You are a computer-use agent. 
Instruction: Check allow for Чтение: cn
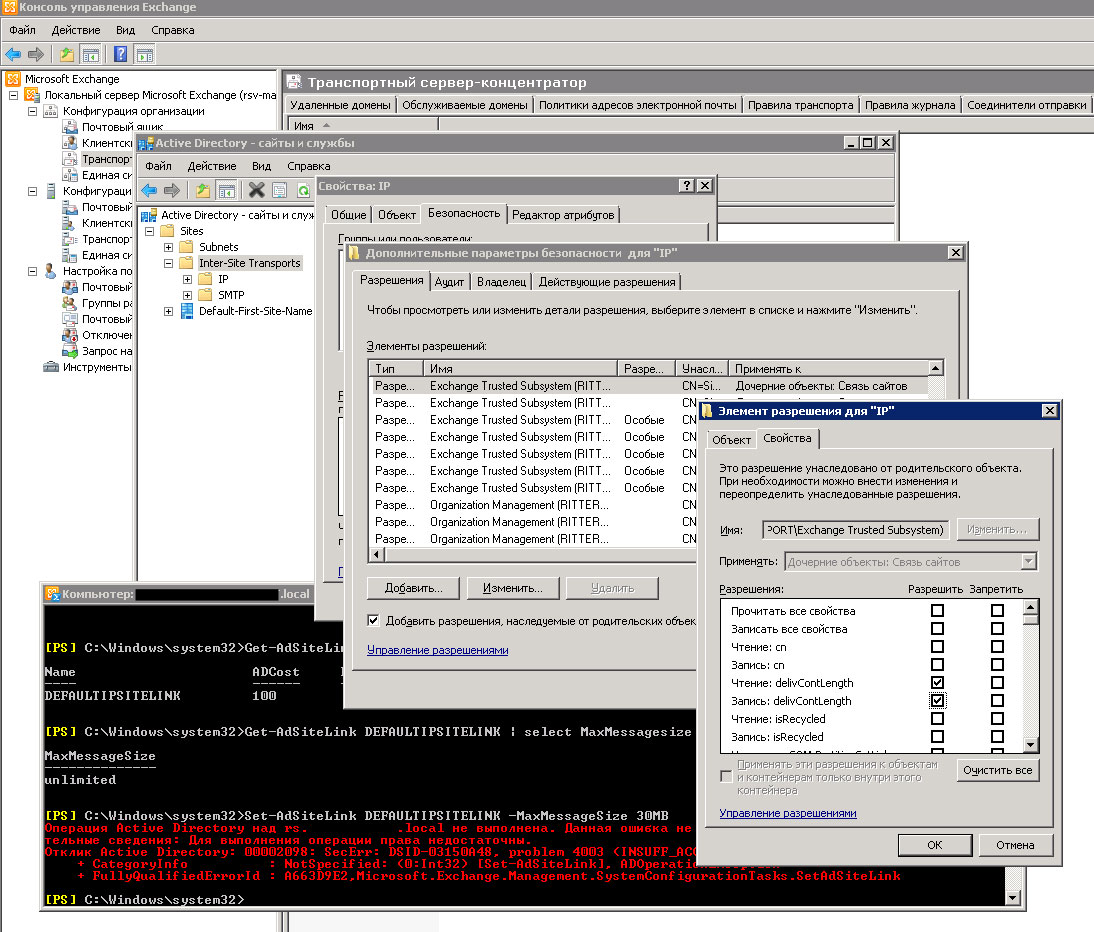[937, 647]
